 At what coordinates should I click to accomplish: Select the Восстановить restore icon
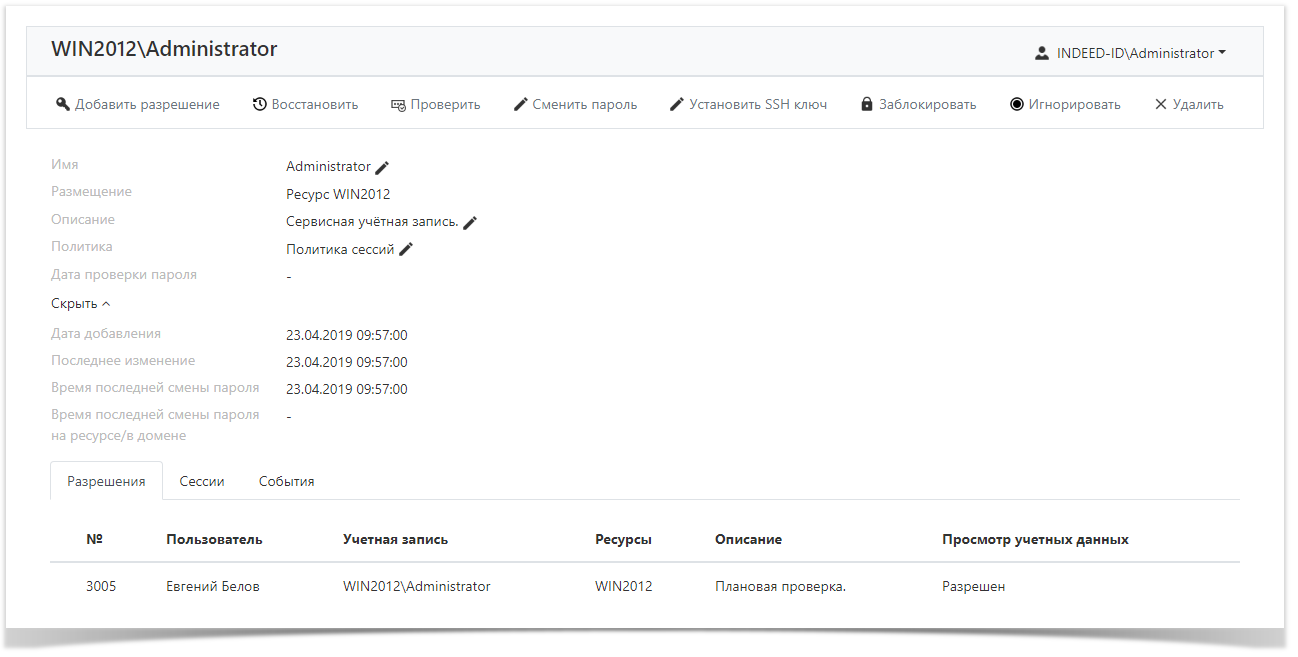(260, 103)
